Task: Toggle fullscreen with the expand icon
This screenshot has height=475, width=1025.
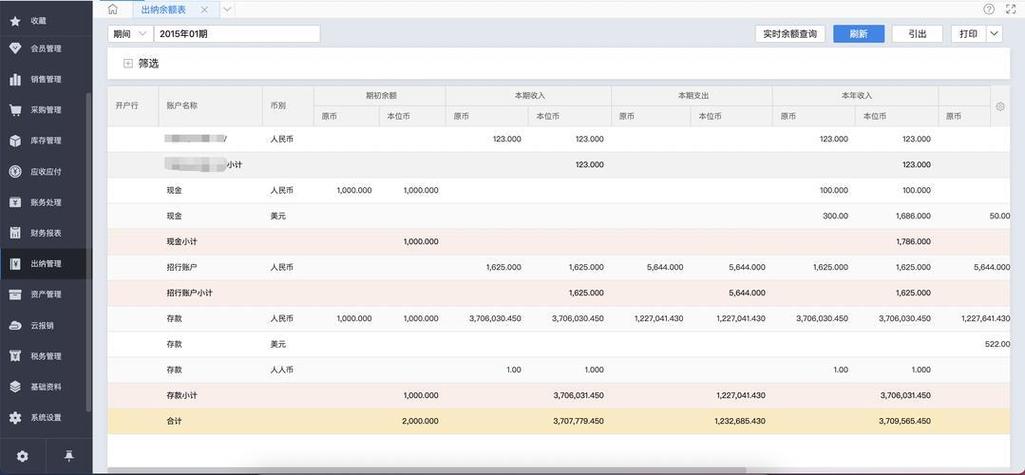Action: [1011, 9]
